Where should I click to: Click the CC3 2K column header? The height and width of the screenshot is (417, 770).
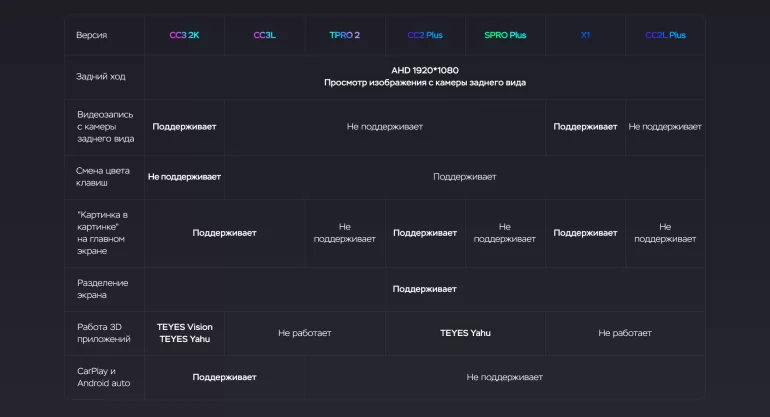[184, 35]
